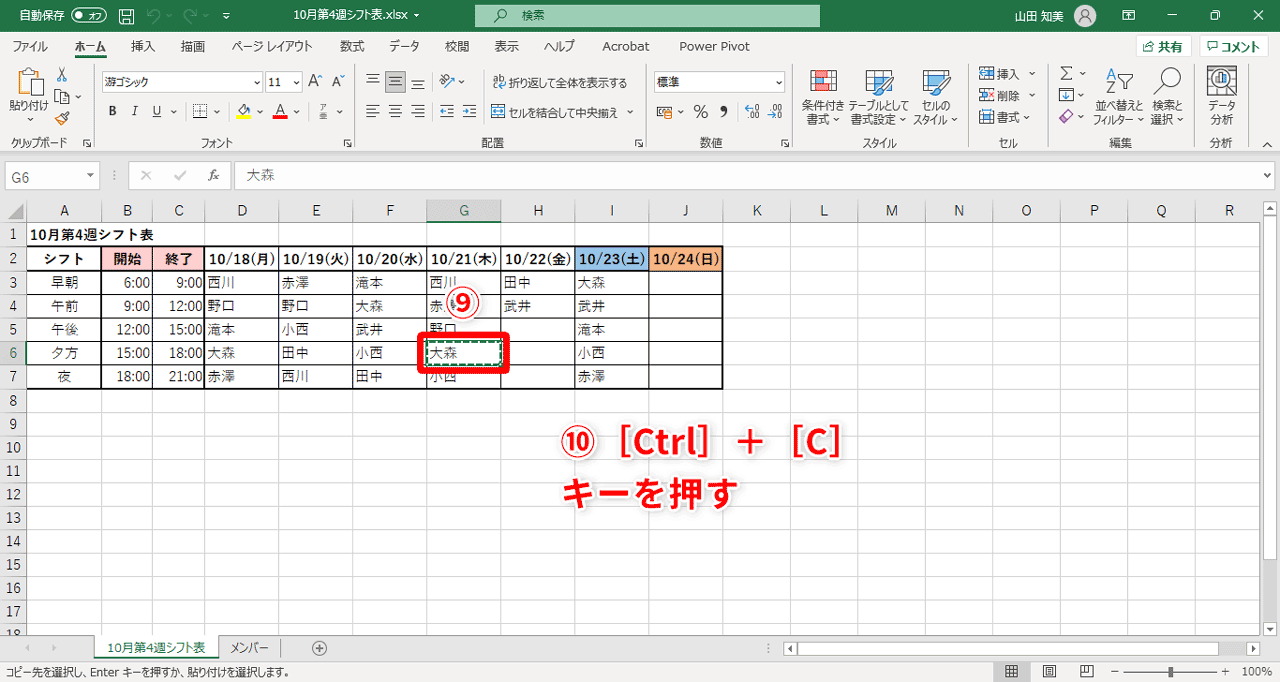Screen dimensions: 1280x682
Task: Open the Power Pivot tab
Action: (713, 46)
